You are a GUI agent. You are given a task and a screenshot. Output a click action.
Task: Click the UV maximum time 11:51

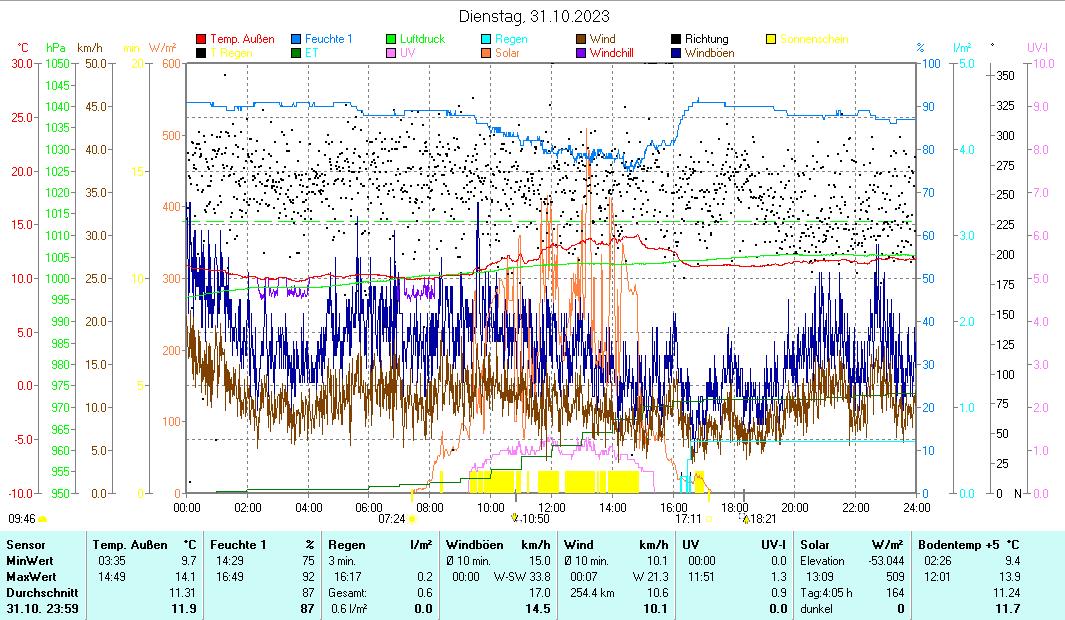[702, 577]
